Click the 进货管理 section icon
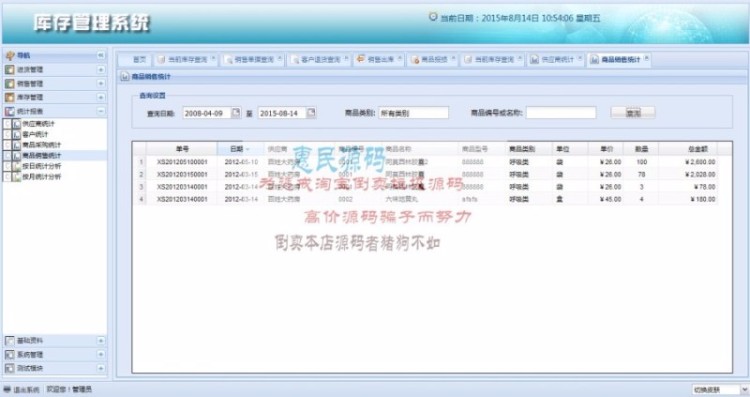Screen dimensions: 750x397 pyautogui.click(x=10, y=70)
